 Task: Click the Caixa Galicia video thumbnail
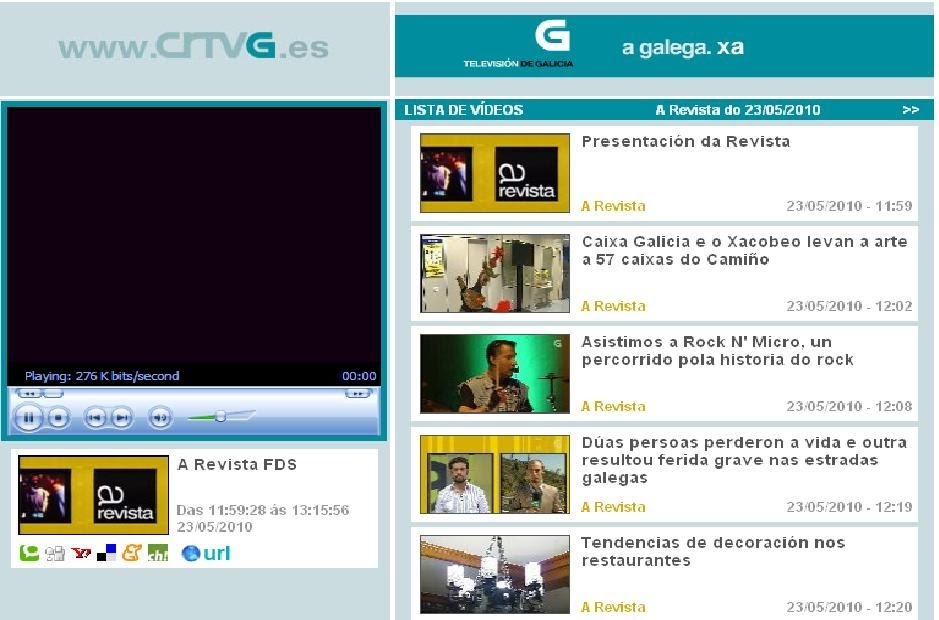click(495, 273)
